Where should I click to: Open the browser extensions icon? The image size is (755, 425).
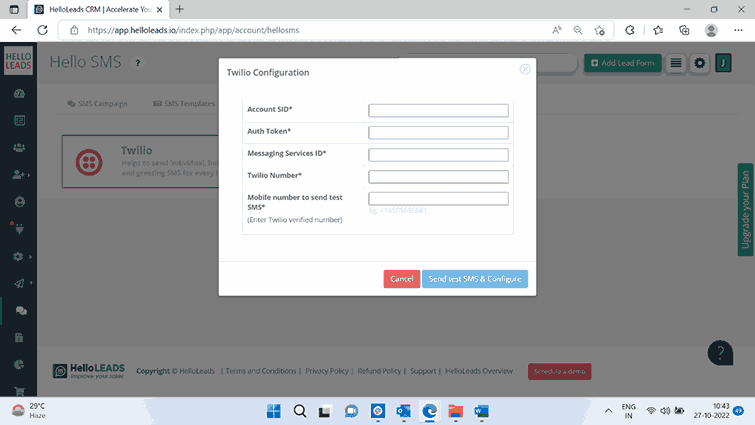[x=629, y=30]
